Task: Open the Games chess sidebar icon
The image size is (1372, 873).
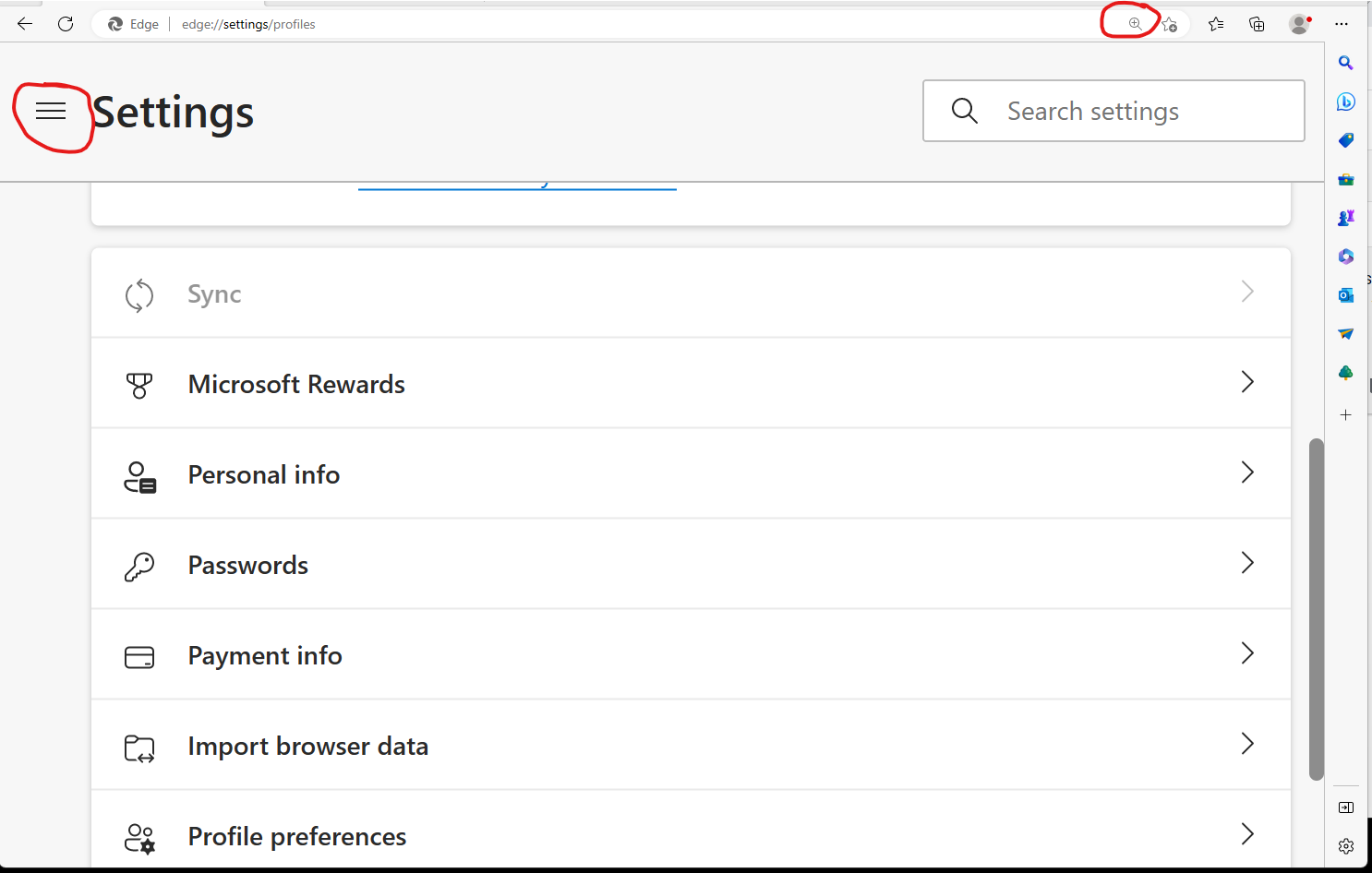Action: (x=1346, y=218)
